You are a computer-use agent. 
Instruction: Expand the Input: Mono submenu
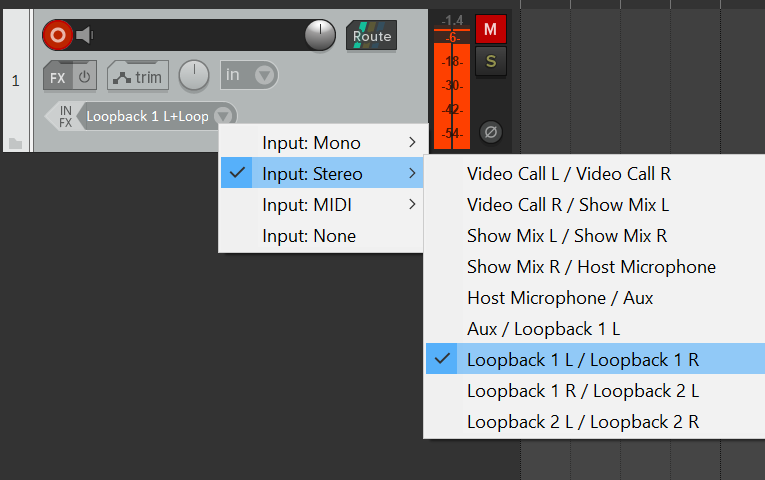tap(321, 143)
